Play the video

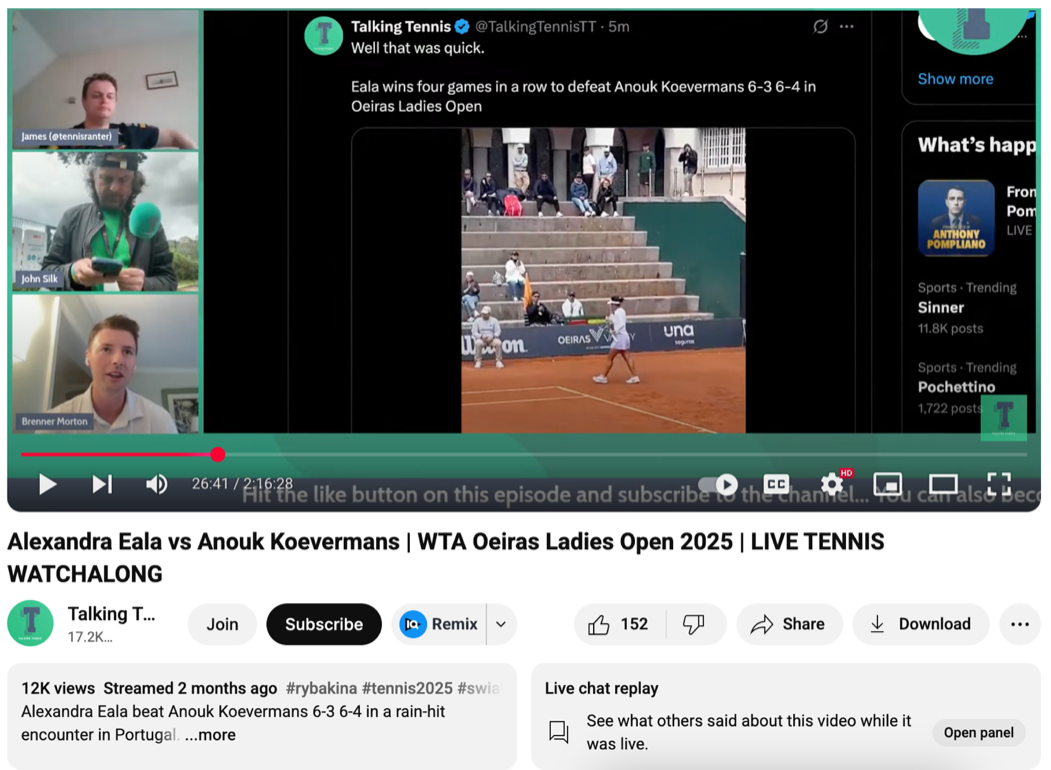click(48, 484)
